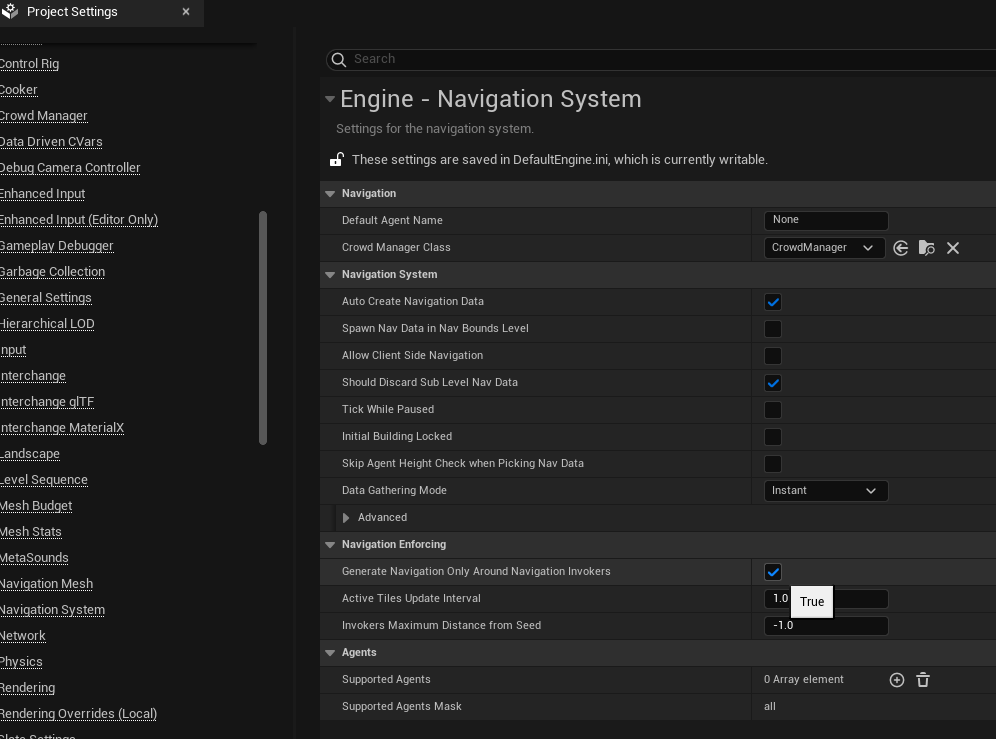This screenshot has width=996, height=739.
Task: Open Enhanced Input settings
Action: click(42, 194)
